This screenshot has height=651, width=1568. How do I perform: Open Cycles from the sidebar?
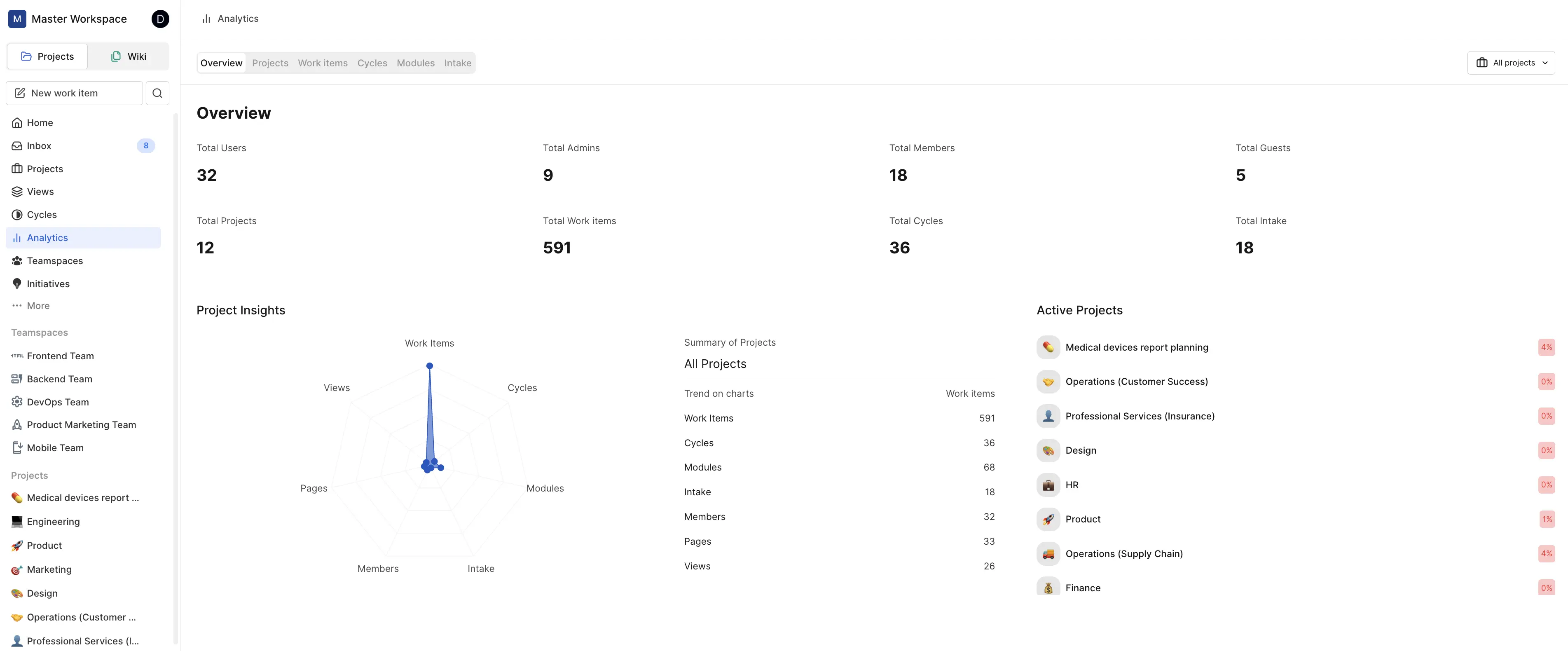coord(83,214)
